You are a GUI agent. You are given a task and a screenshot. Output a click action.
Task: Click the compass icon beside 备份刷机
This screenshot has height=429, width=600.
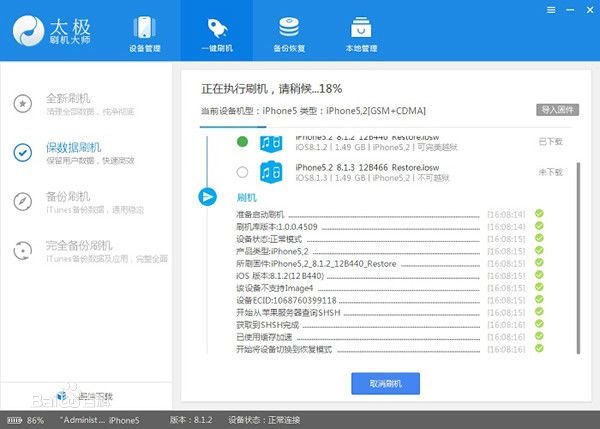tap(23, 202)
